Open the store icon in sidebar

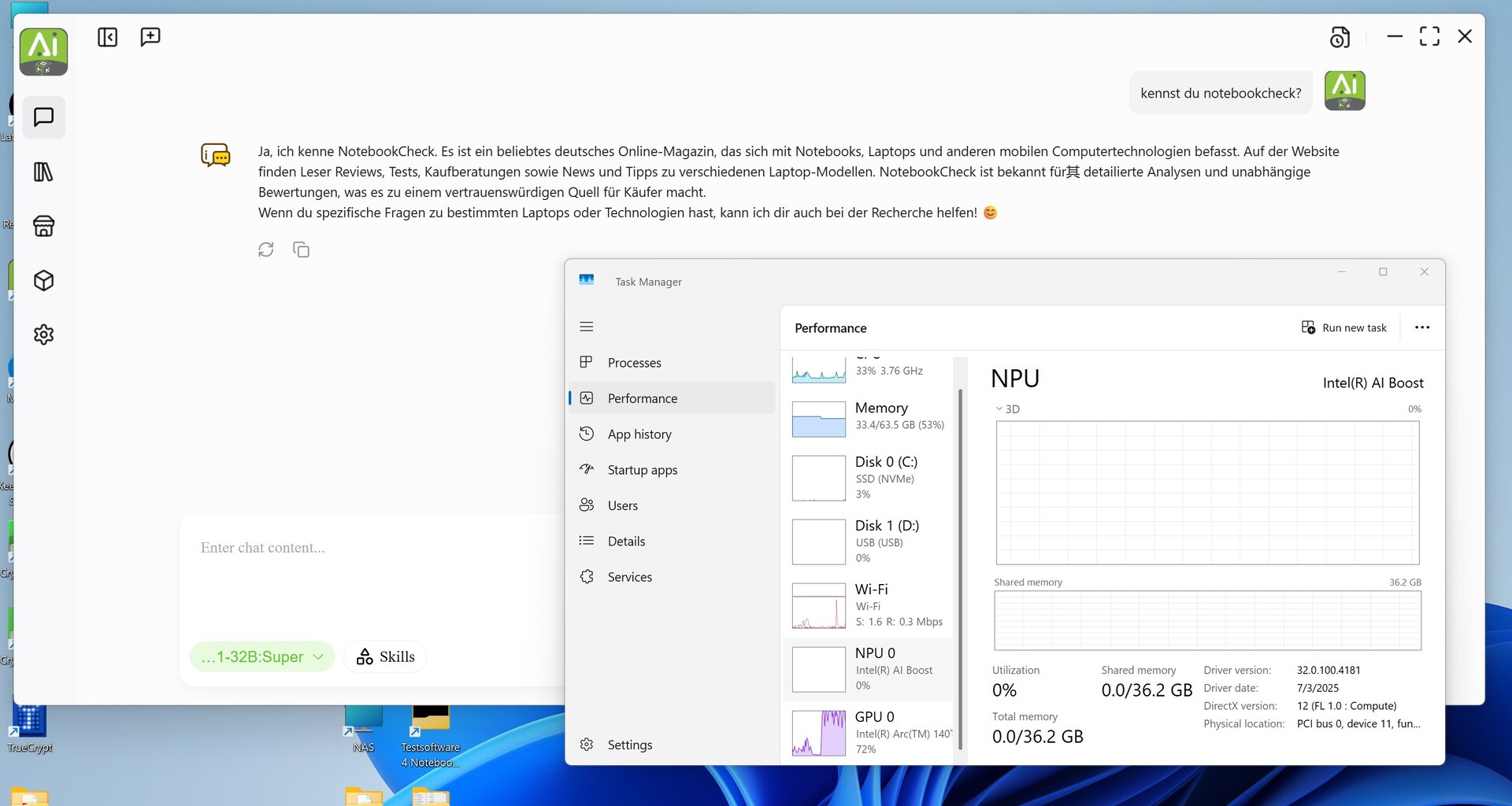[x=44, y=226]
